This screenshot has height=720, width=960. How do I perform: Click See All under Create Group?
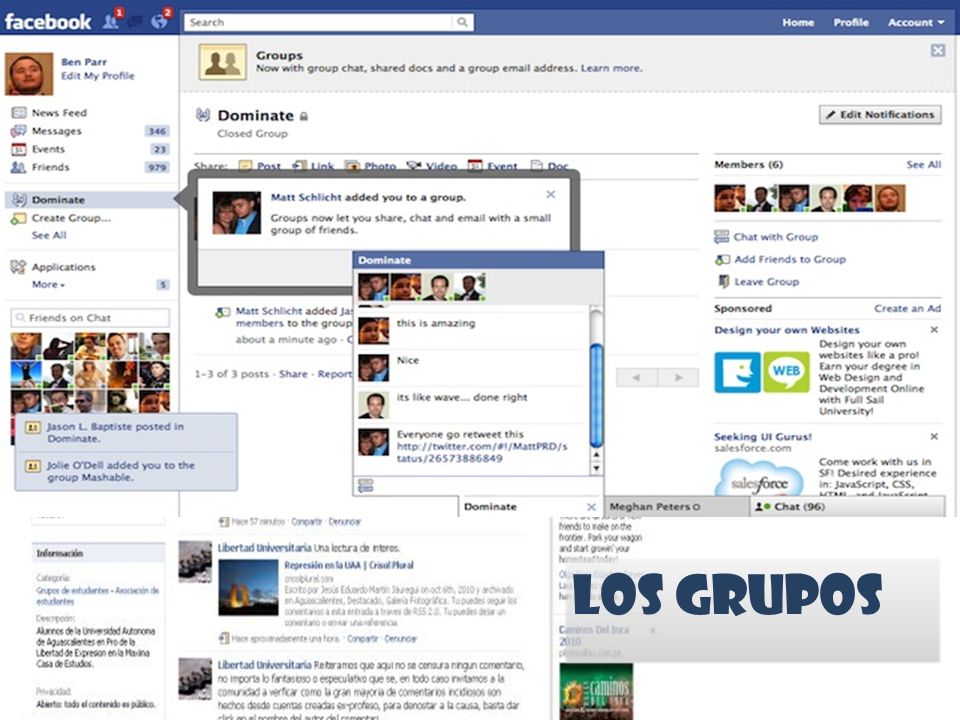click(49, 235)
